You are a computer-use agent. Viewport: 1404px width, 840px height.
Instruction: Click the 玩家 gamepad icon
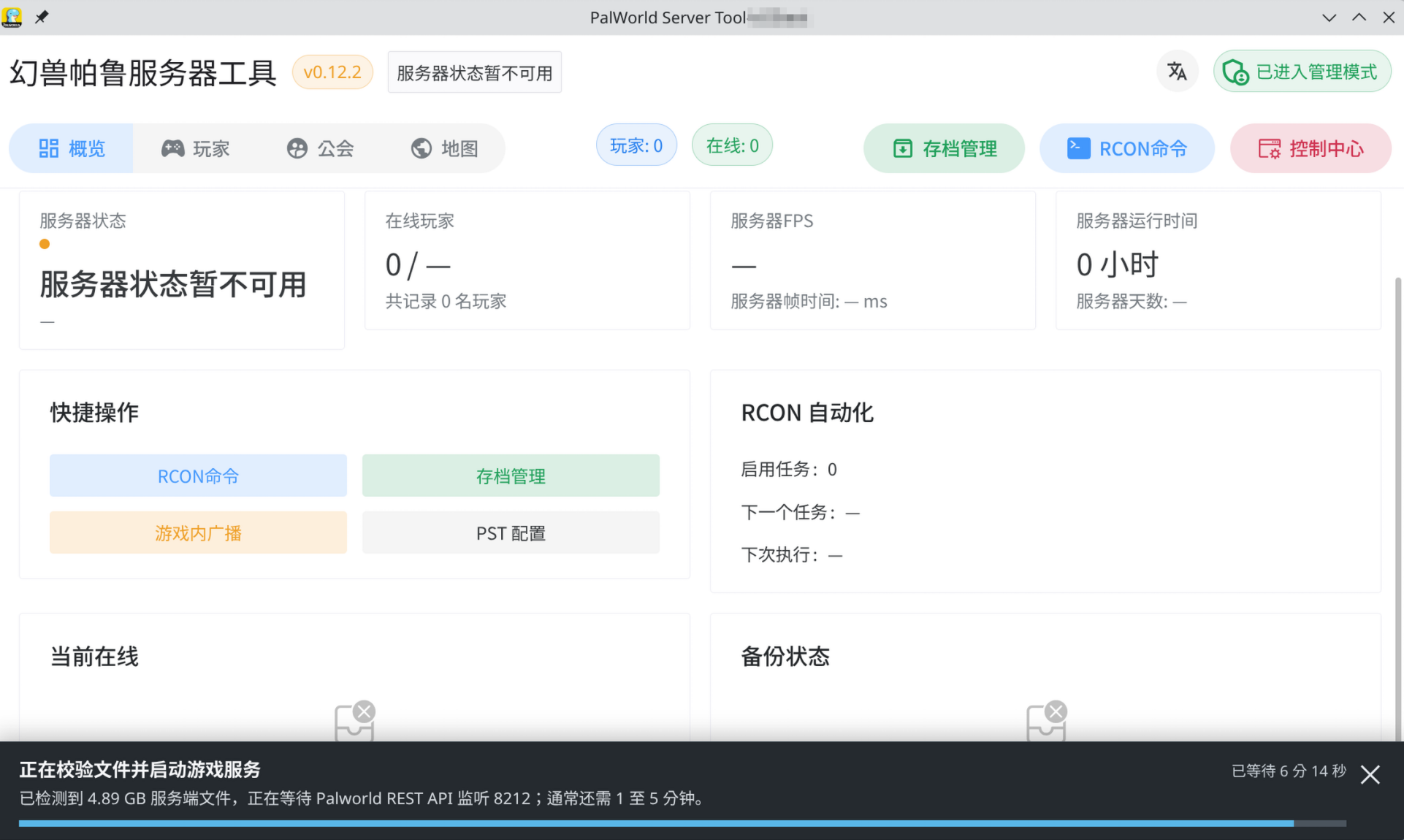172,148
